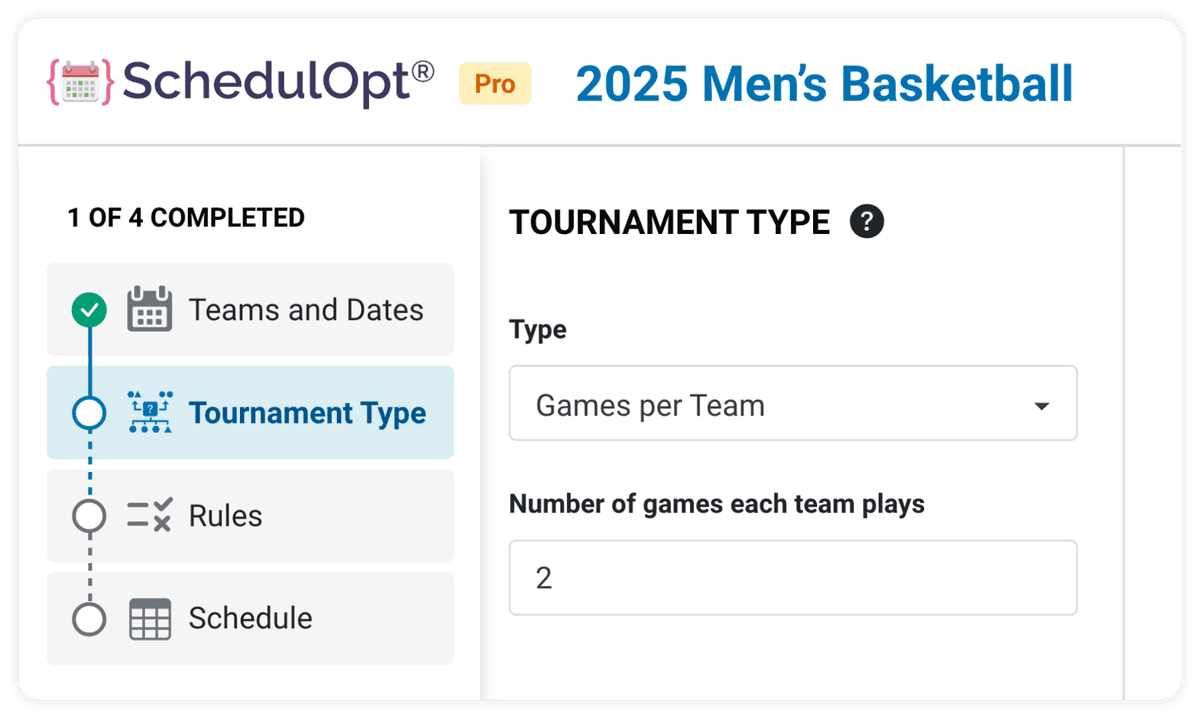Screen dimensions: 1200x718
Task: Click the Schedule table grid icon
Action: (150, 619)
